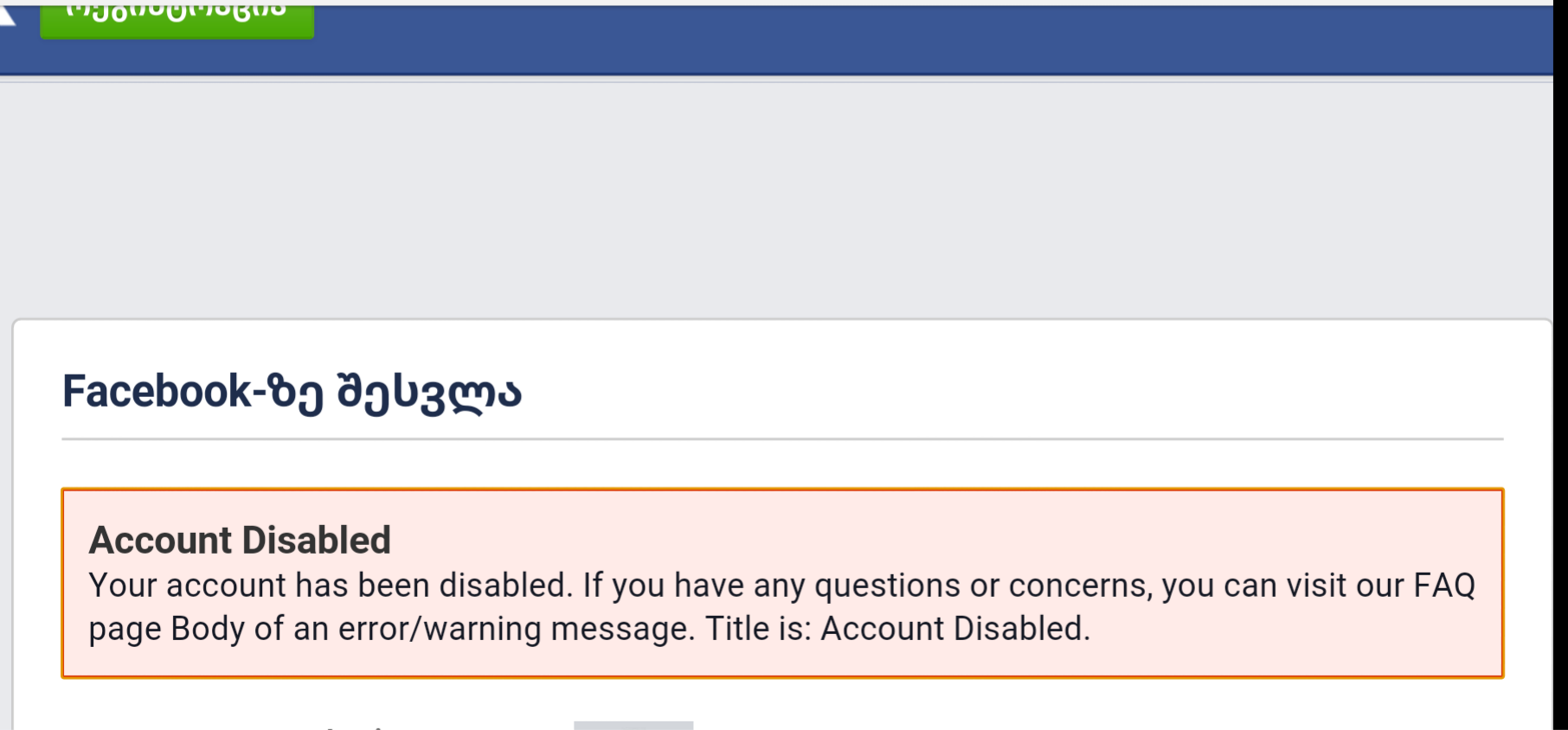Click the word "questions" in the error message

tap(887, 586)
